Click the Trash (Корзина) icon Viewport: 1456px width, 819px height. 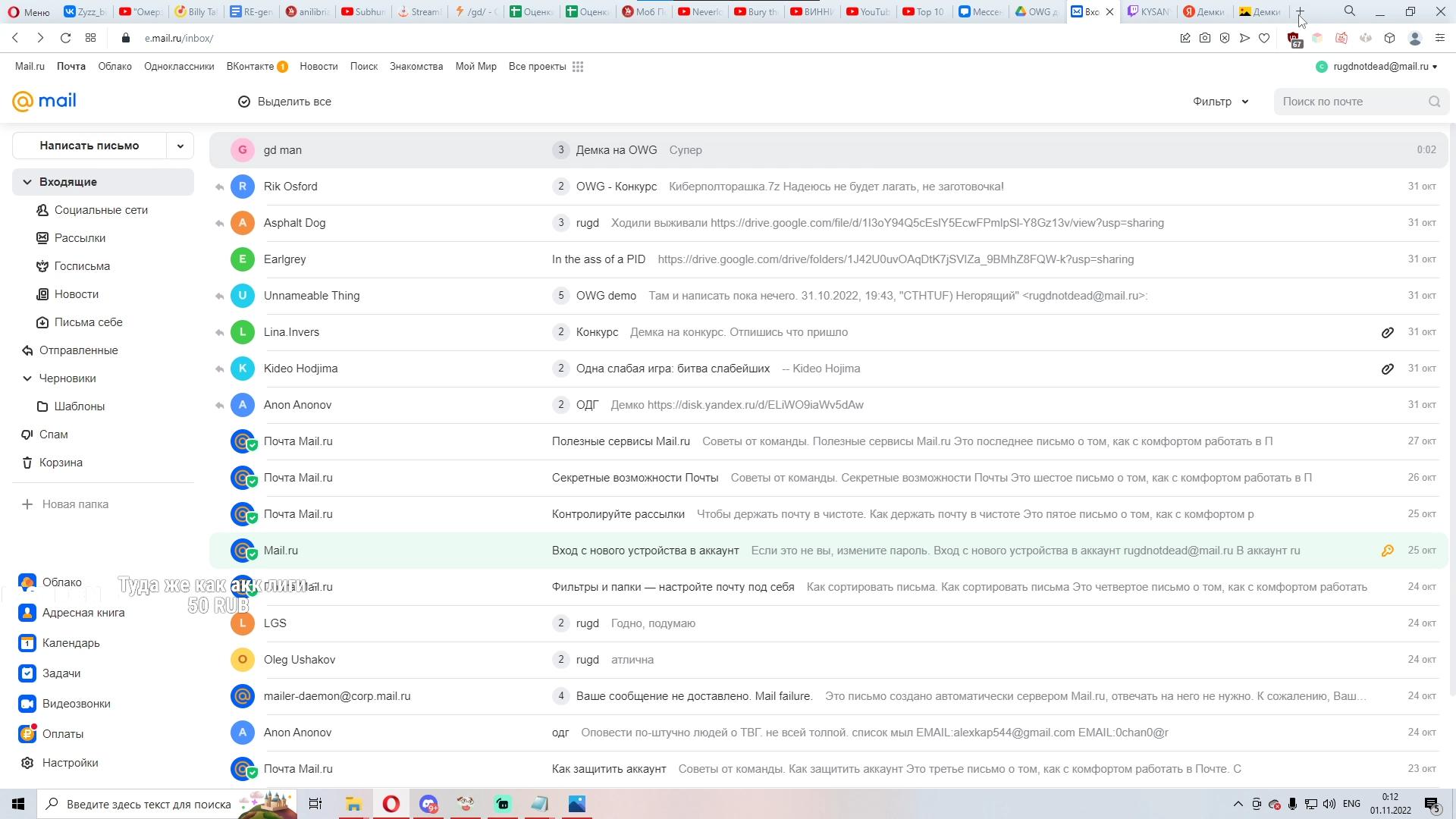point(27,463)
